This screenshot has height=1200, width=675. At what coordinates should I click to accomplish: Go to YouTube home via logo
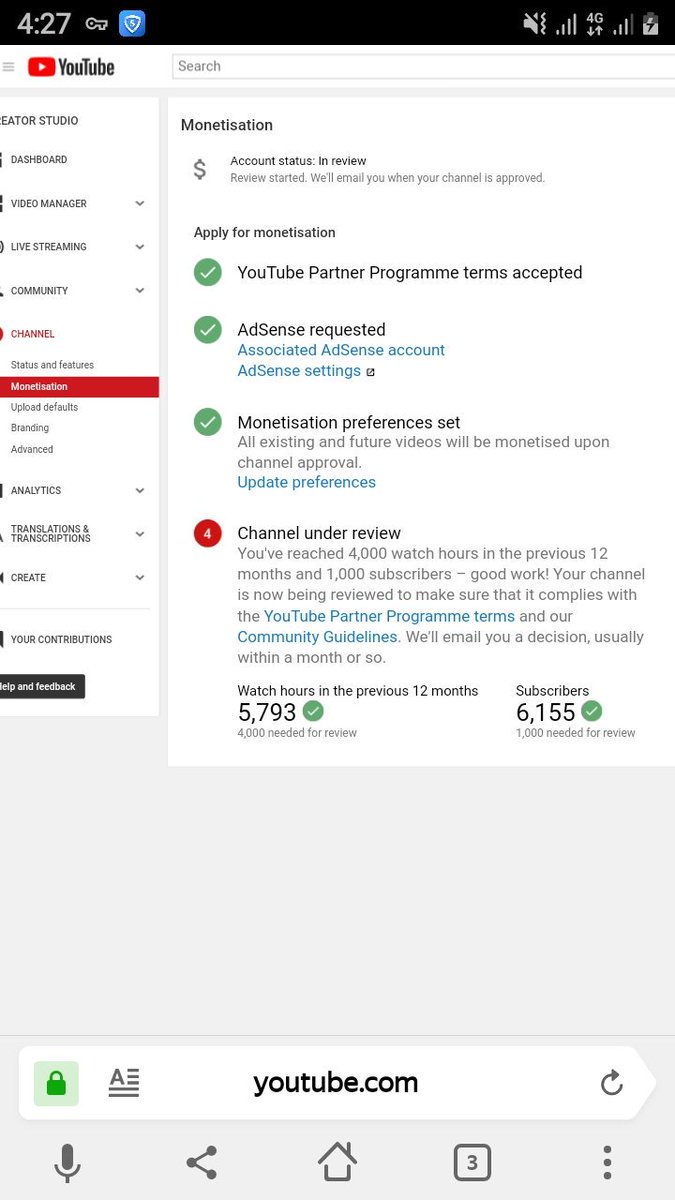pos(71,67)
